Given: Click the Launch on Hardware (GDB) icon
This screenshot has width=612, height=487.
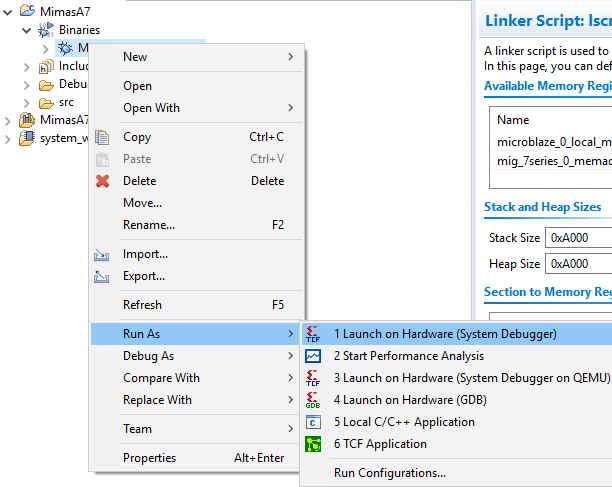Looking at the screenshot, I should [x=313, y=400].
